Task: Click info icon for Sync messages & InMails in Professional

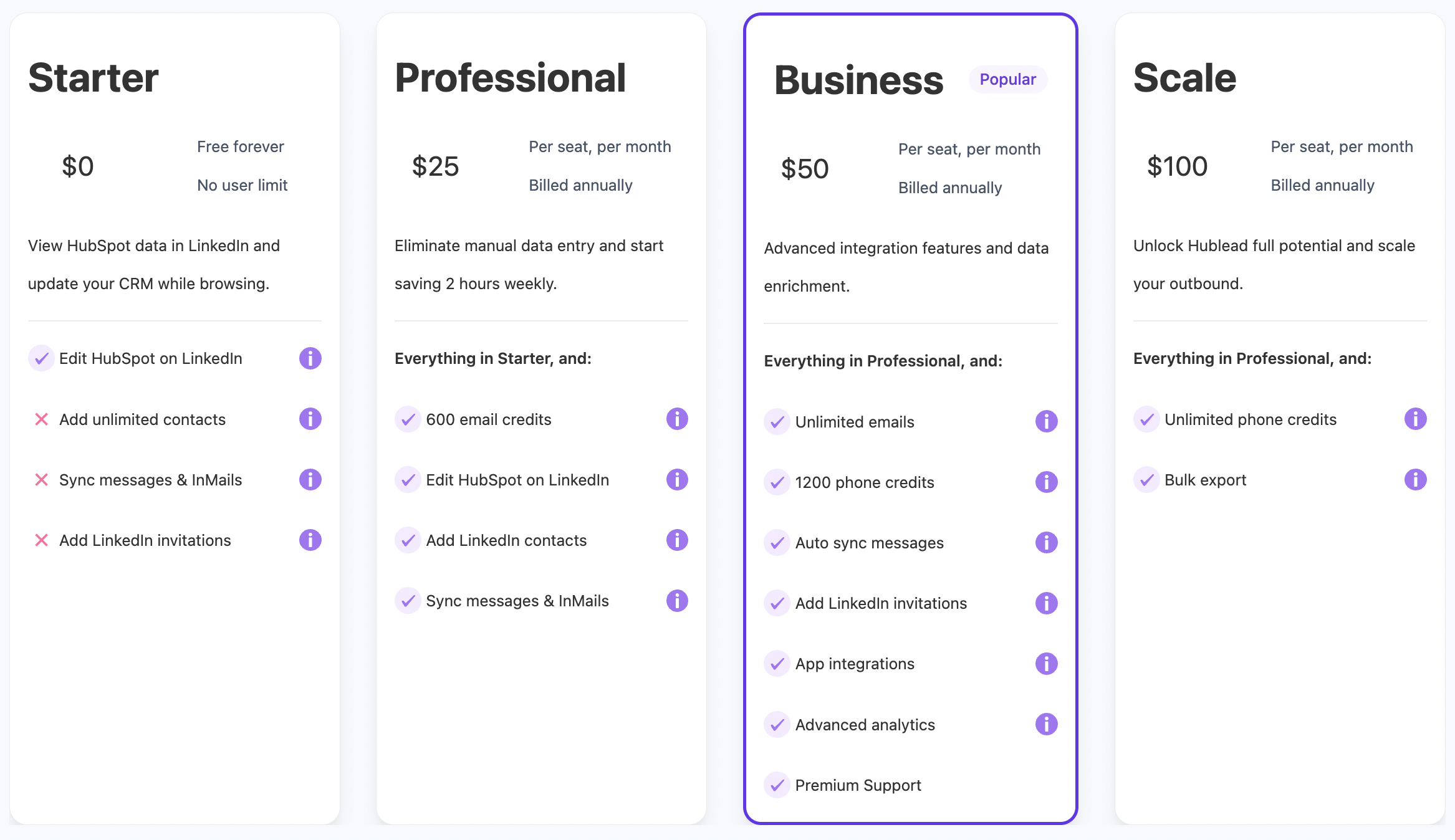Action: [677, 601]
